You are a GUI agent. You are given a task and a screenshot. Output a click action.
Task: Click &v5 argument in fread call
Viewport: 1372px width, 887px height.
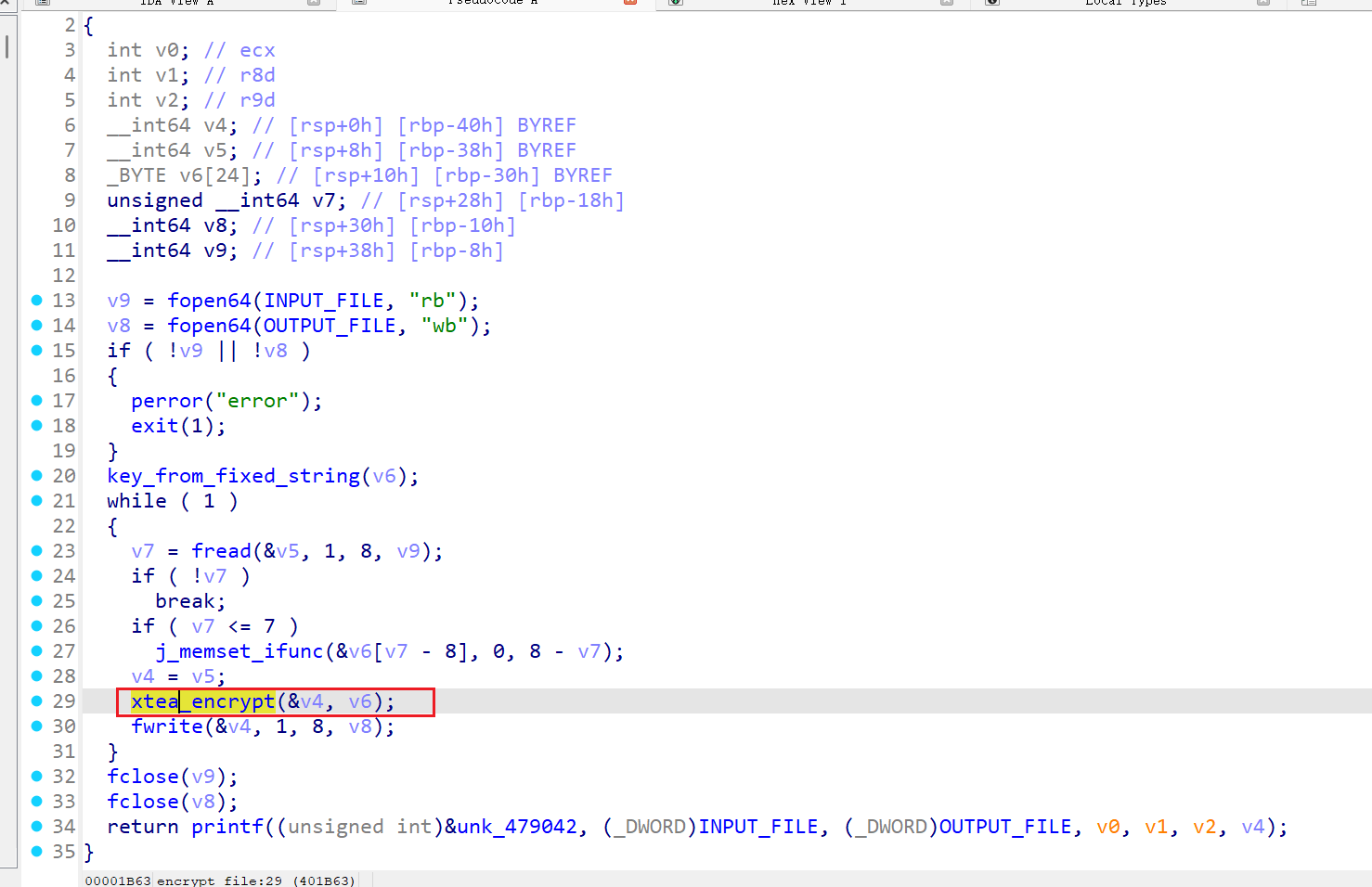tap(281, 551)
